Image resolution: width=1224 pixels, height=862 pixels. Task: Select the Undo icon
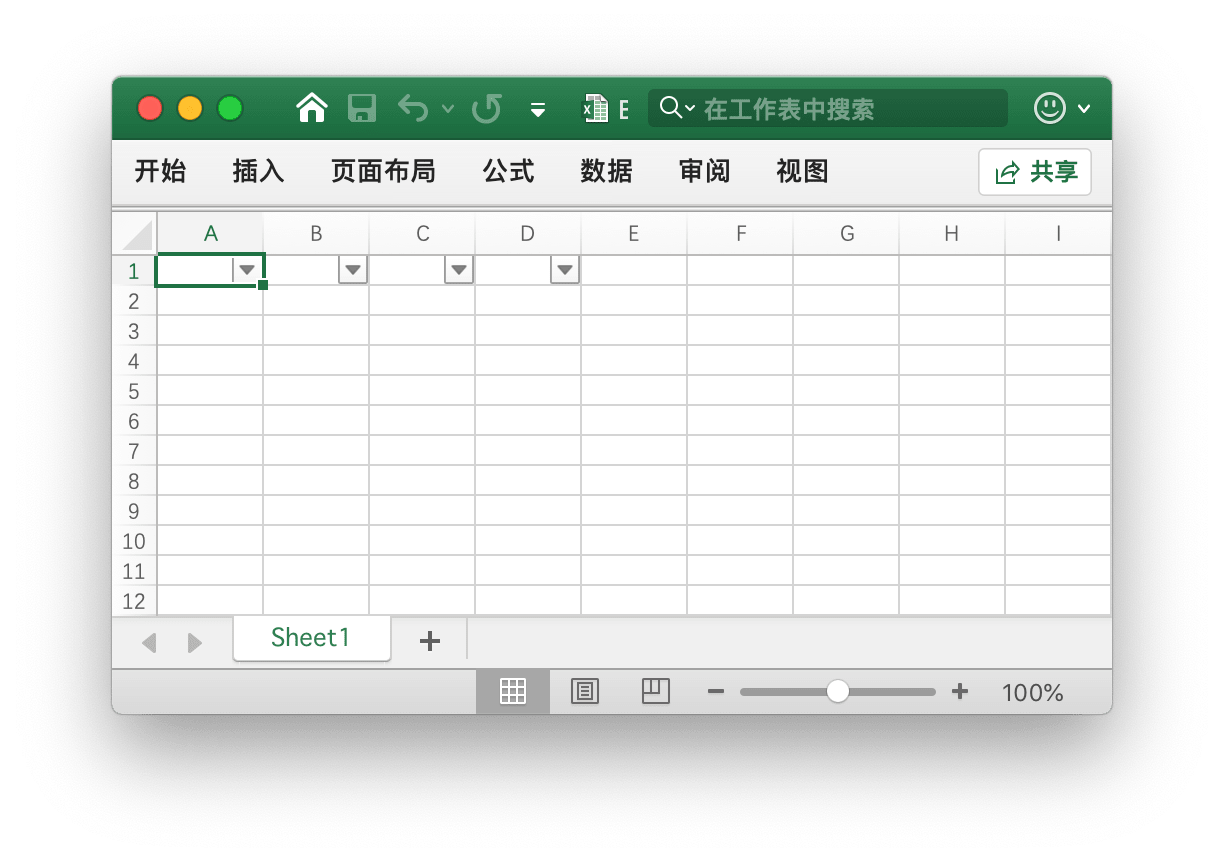tap(413, 108)
